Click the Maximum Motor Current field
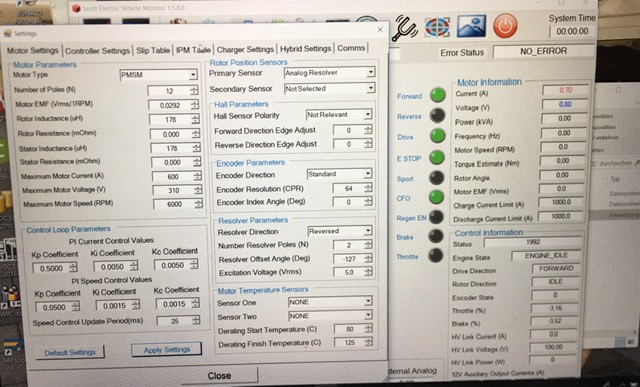 coord(177,177)
